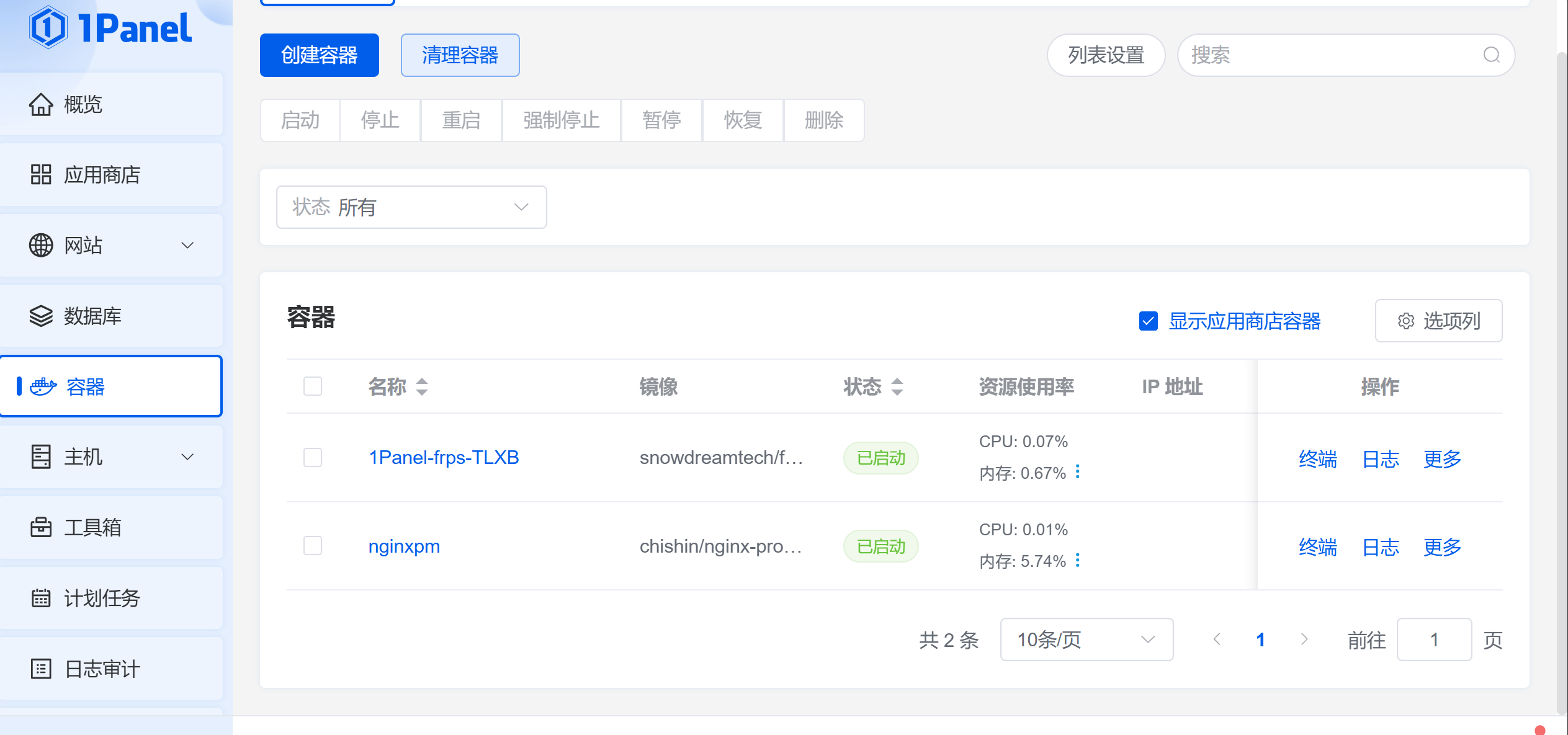Screen dimensions: 1568x735
Task: Select the 1Panel-frps-TLXB row checkbox
Action: click(x=313, y=458)
